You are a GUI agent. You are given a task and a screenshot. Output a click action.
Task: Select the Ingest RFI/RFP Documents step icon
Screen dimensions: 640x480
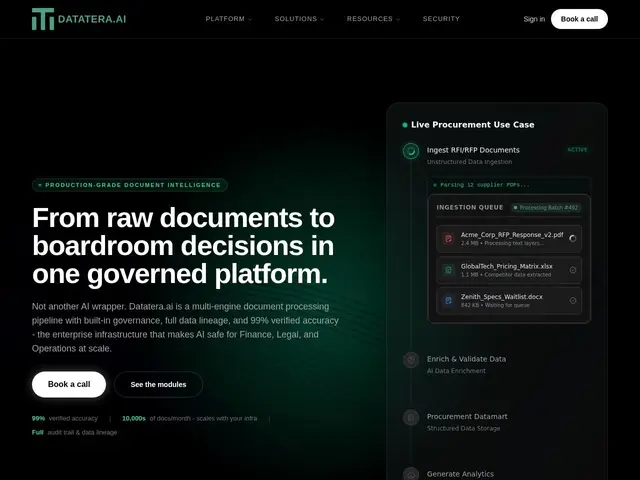click(x=411, y=151)
